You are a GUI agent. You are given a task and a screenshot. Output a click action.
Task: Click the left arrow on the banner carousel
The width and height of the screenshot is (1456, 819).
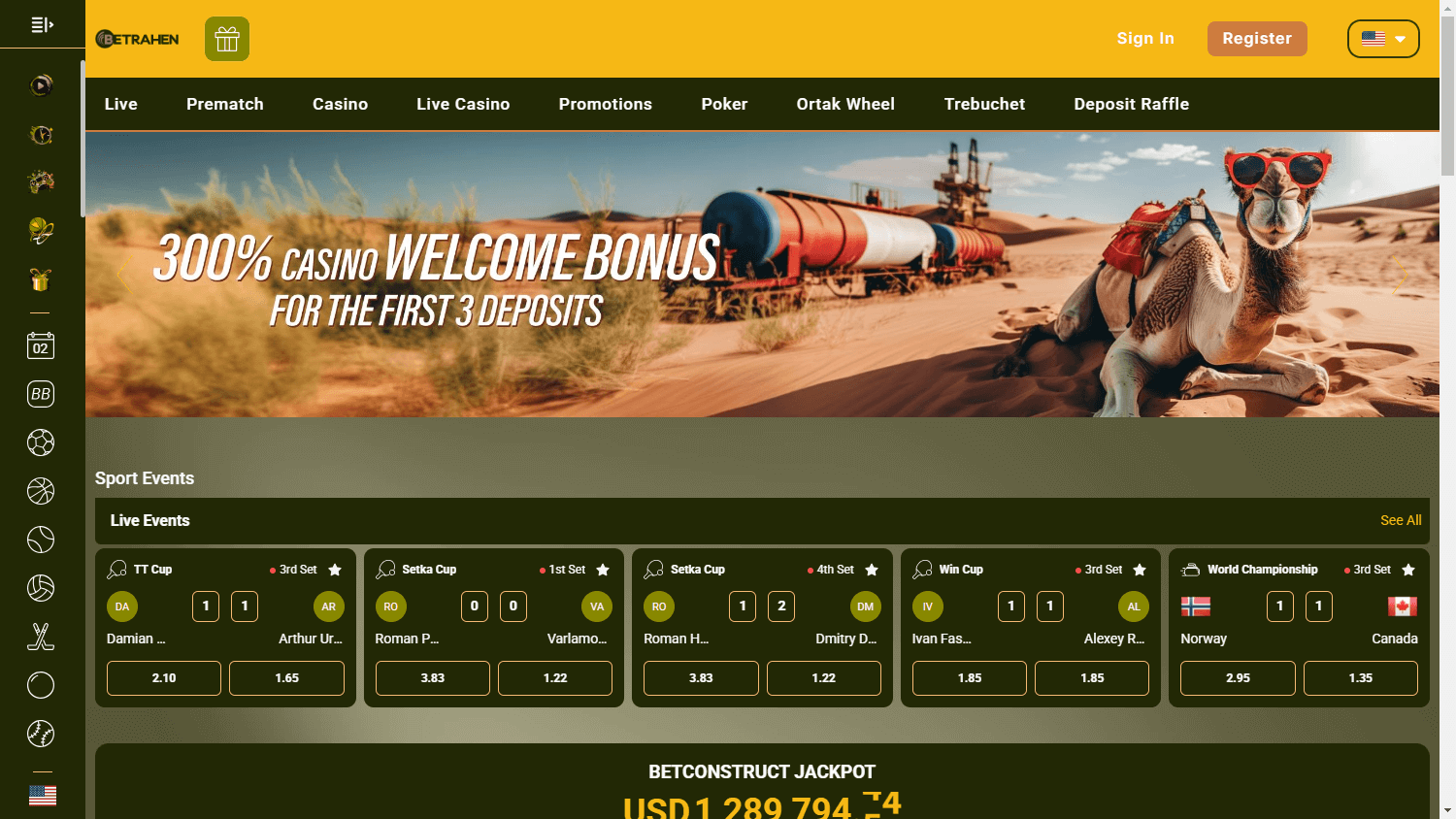point(124,275)
